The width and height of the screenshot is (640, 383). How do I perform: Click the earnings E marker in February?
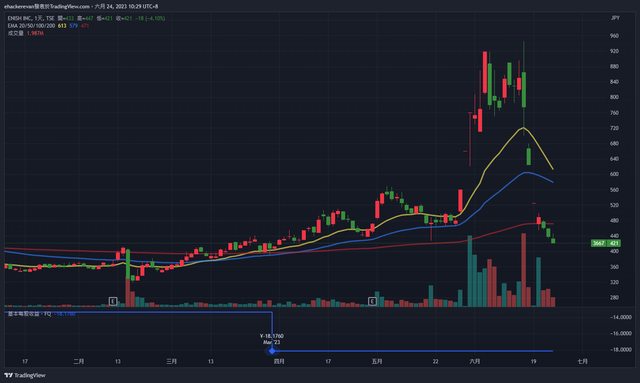pos(113,301)
